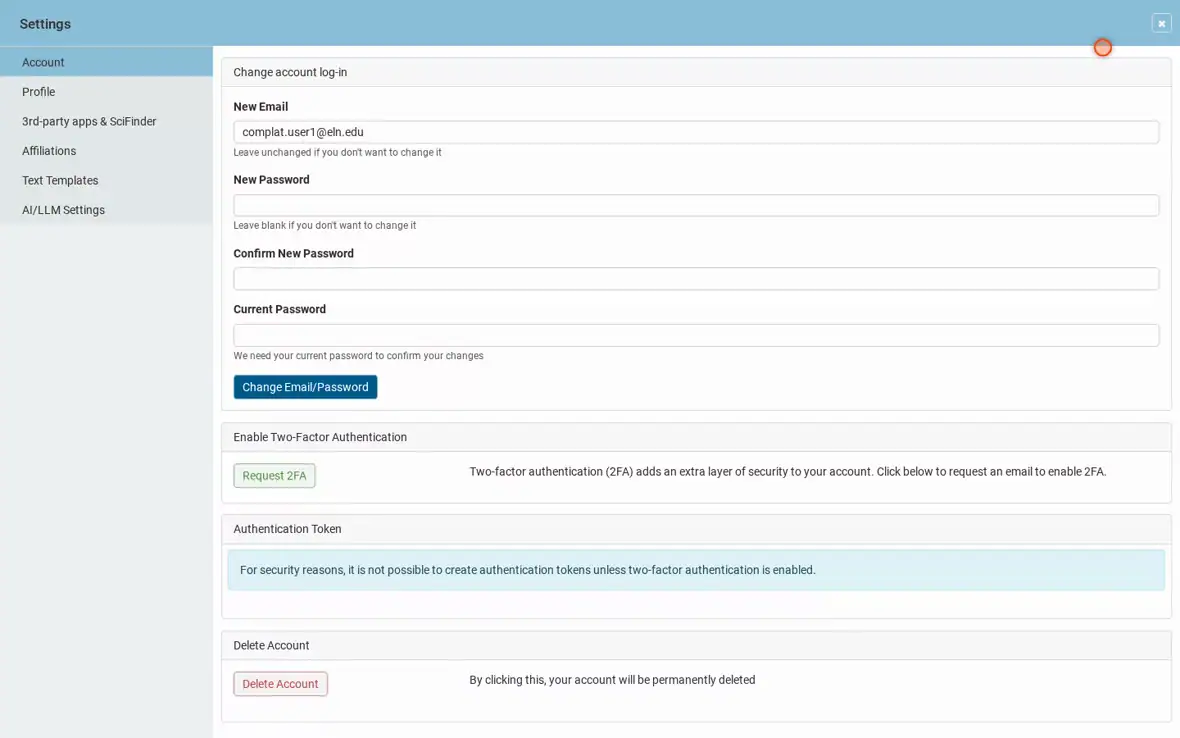This screenshot has width=1180, height=738.
Task: Focus the Confirm New Password field
Action: click(x=695, y=278)
